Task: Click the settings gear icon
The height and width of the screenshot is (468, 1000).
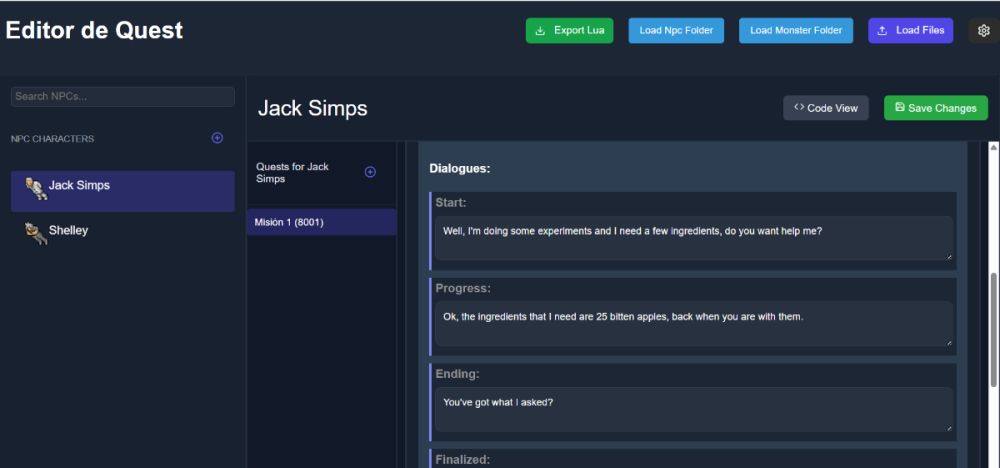Action: pyautogui.click(x=983, y=31)
